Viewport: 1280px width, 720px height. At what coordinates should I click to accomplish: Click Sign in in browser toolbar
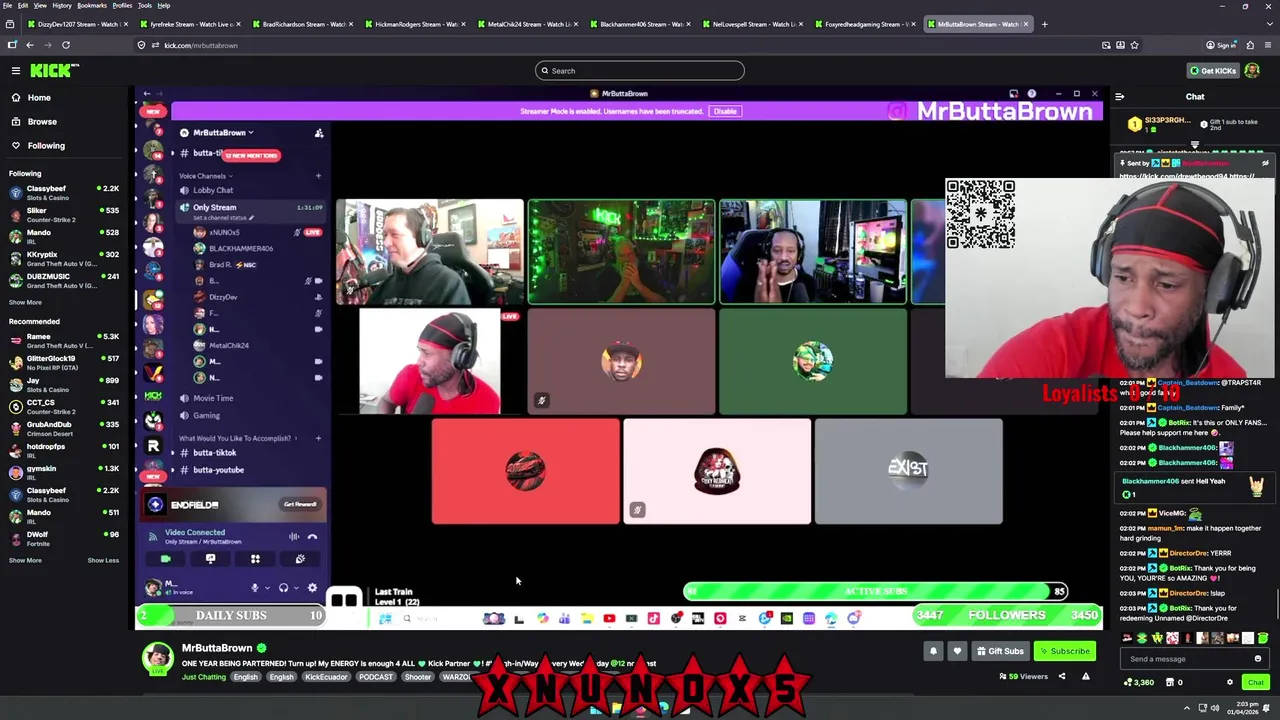tap(1220, 45)
